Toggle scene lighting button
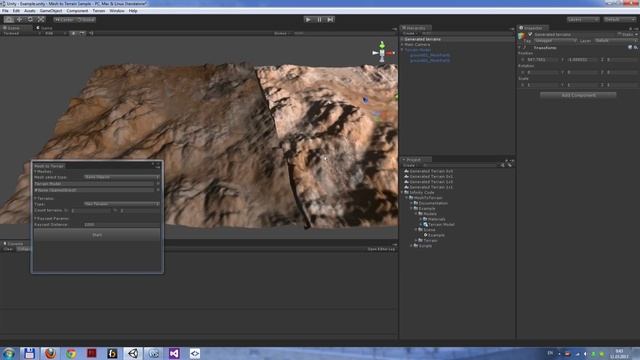Viewport: 640px width, 360px height. (x=73, y=33)
